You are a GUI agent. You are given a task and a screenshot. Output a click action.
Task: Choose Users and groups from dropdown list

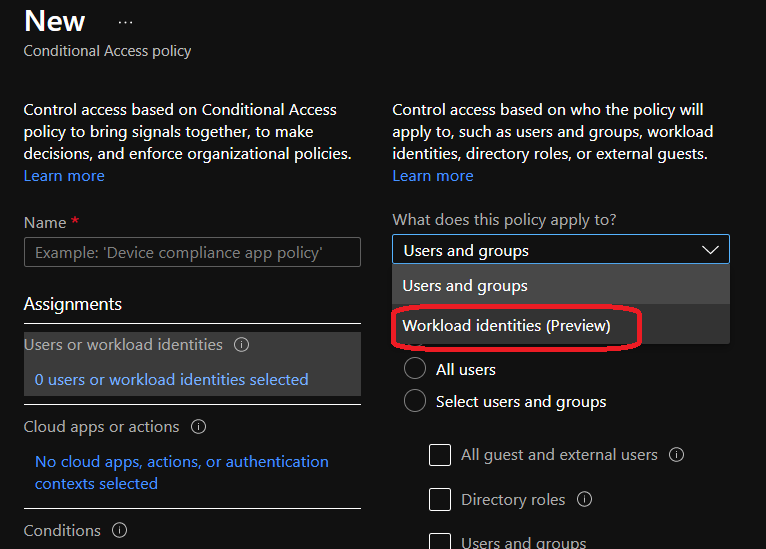465,286
